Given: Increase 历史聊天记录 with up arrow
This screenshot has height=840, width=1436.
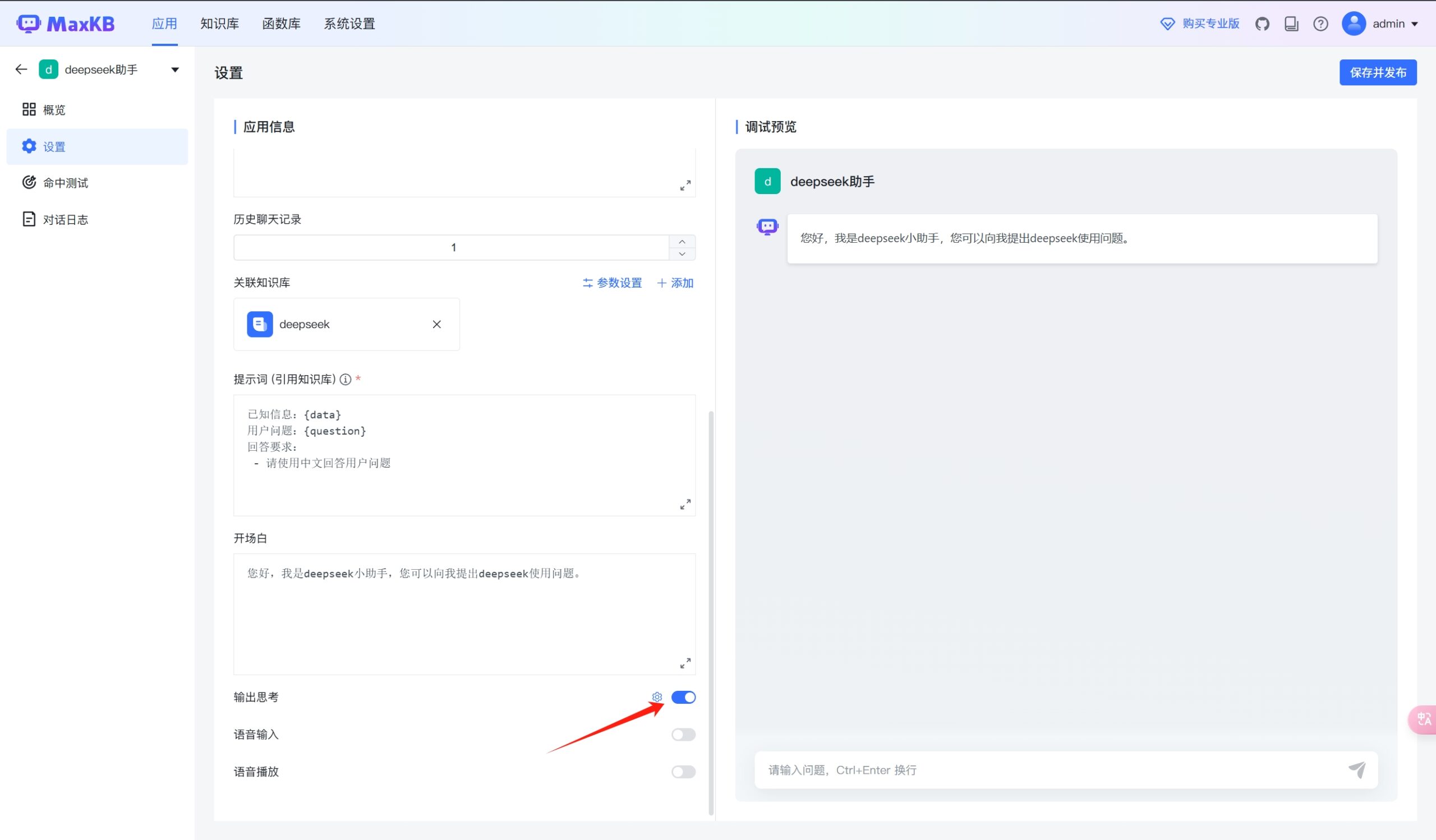Looking at the screenshot, I should [682, 242].
